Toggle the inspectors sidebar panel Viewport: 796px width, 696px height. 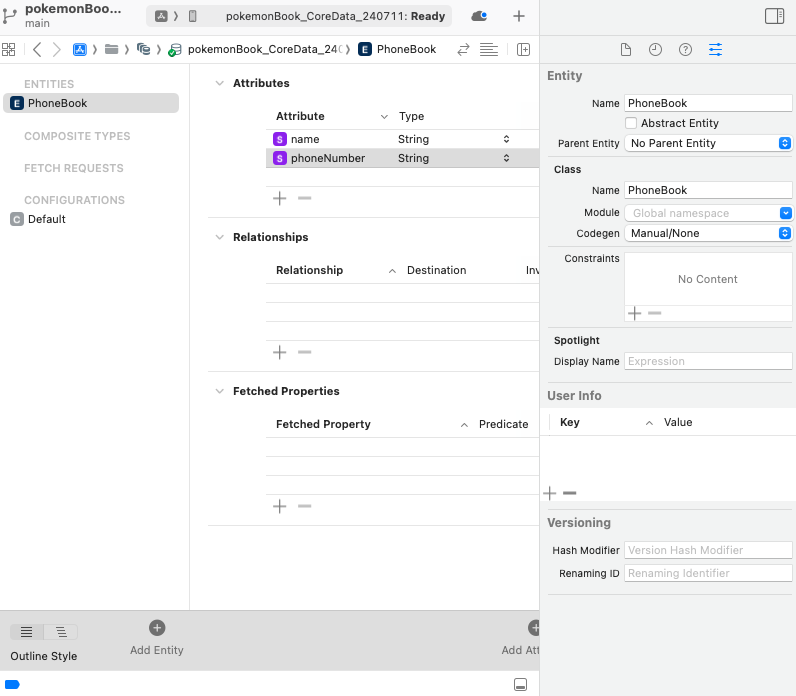pyautogui.click(x=774, y=16)
